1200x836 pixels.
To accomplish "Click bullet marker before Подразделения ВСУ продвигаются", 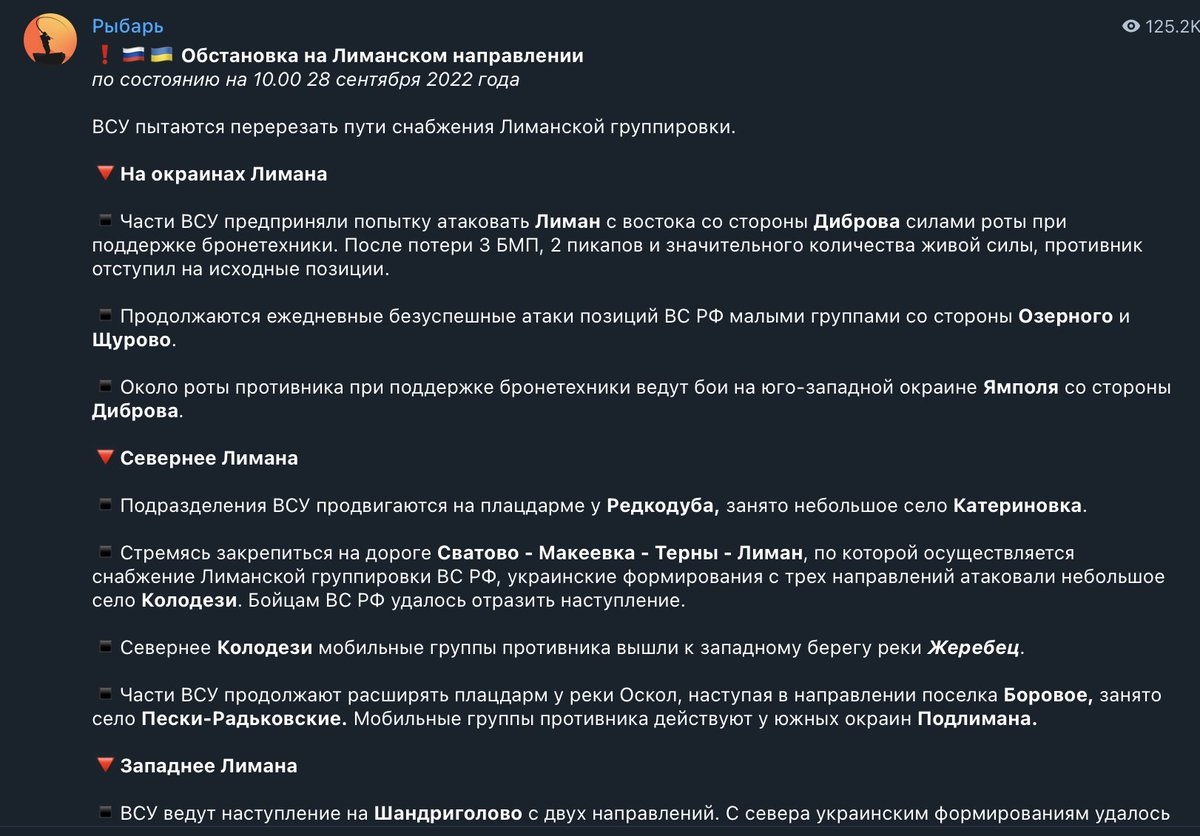I will (104, 505).
